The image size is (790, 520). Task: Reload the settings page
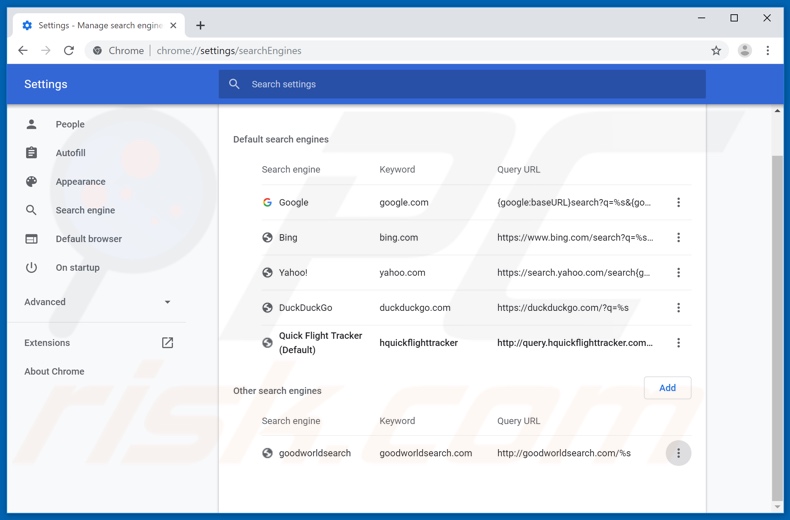pyautogui.click(x=69, y=50)
